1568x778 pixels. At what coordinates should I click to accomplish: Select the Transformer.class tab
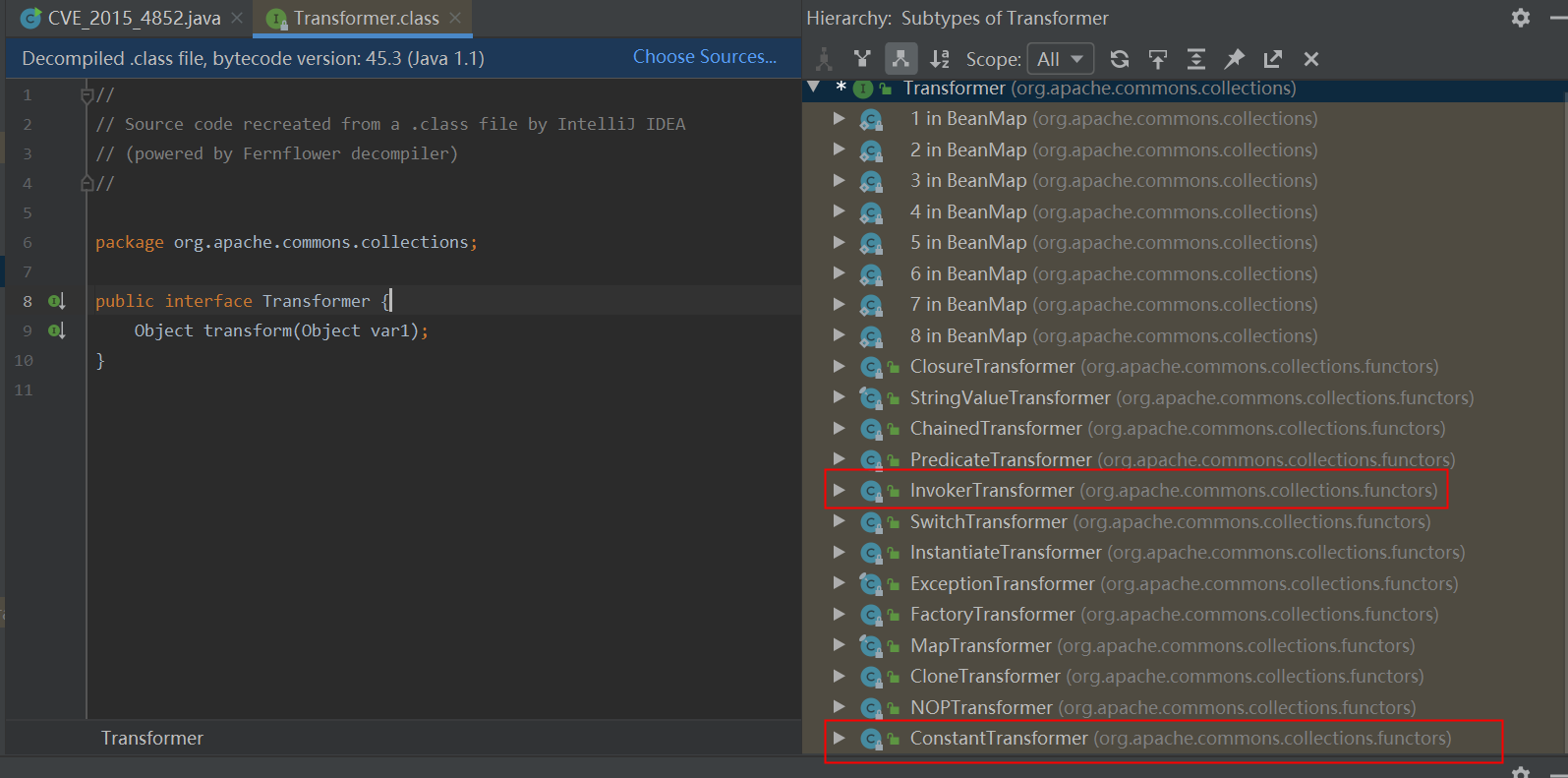click(366, 19)
